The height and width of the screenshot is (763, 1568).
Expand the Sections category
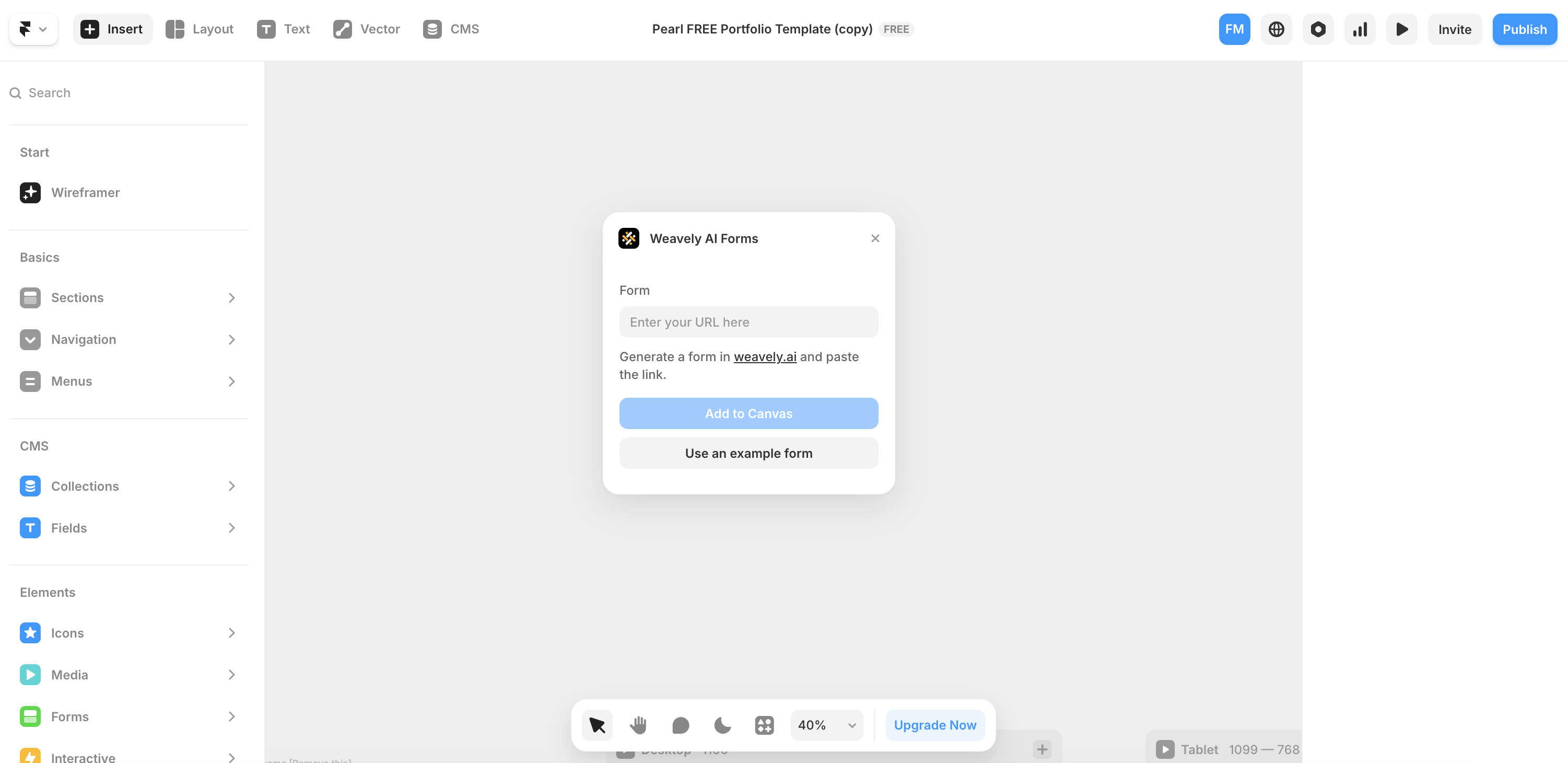pyautogui.click(x=78, y=298)
